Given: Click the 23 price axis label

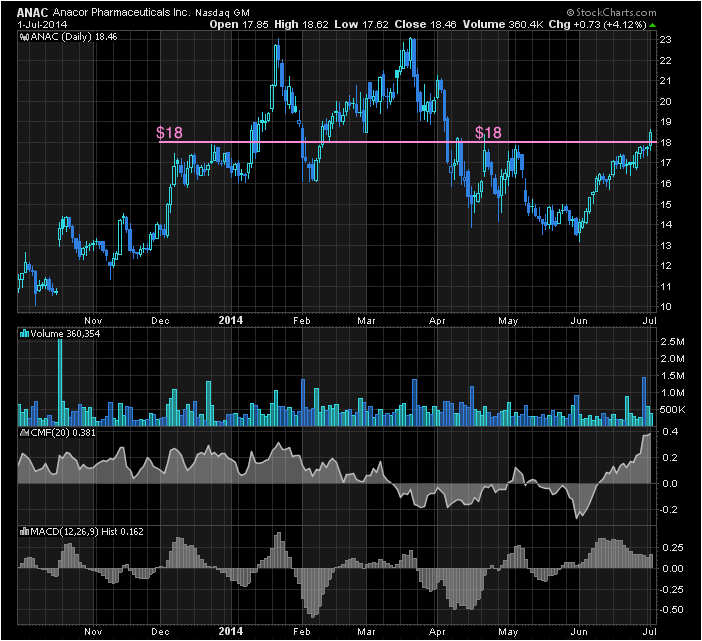Looking at the screenshot, I should pos(666,40).
